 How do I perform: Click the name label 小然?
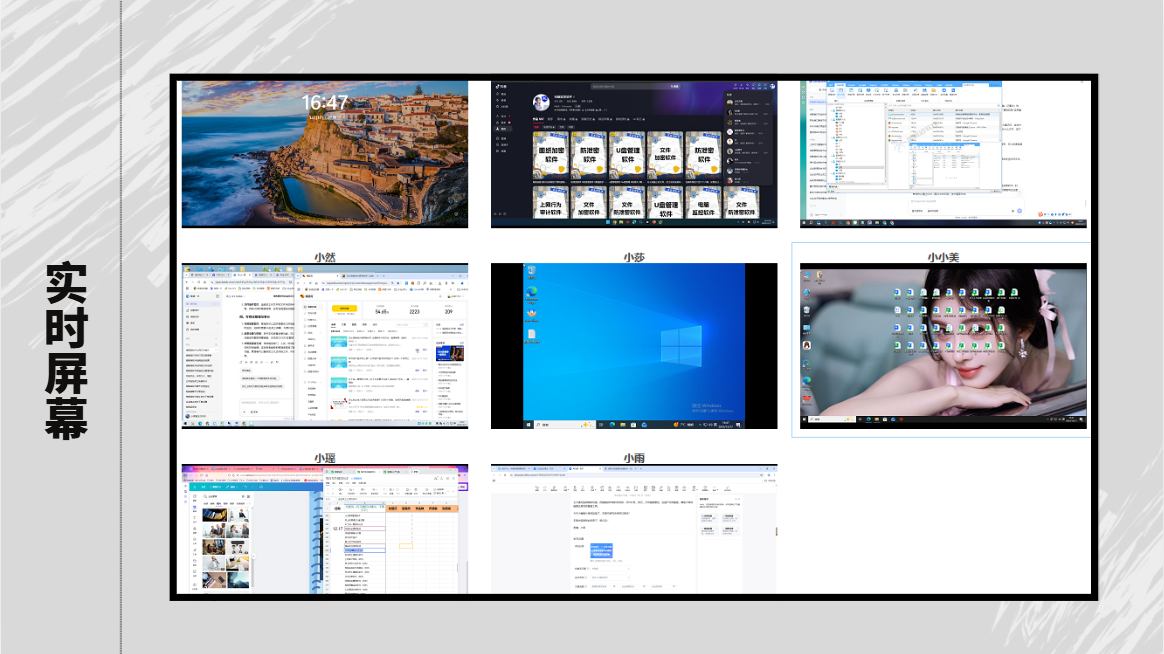(x=324, y=257)
